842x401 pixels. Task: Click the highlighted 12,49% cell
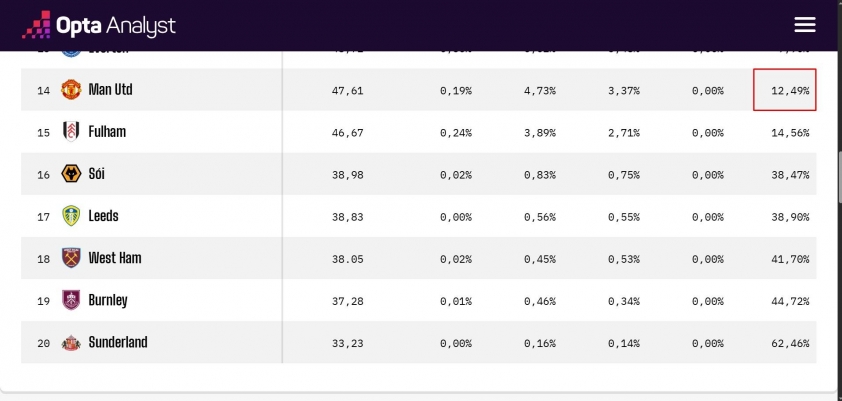[786, 90]
